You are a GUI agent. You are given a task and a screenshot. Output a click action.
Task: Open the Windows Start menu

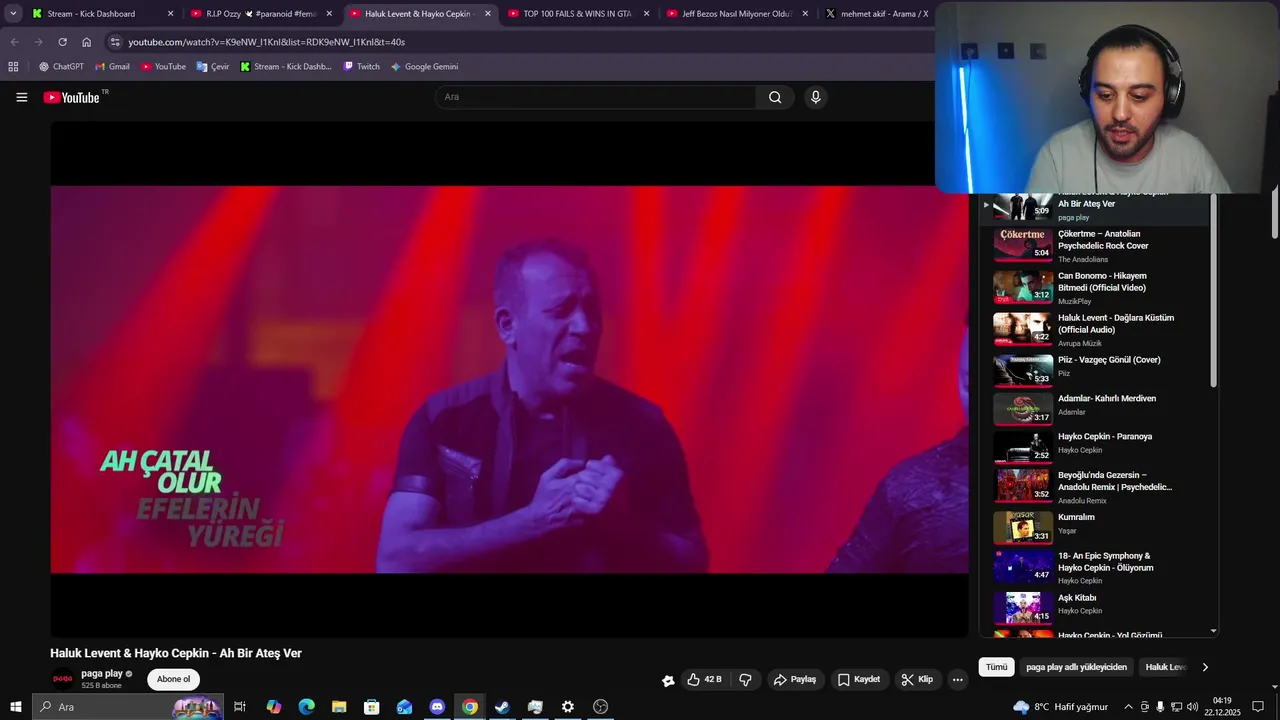(15, 707)
